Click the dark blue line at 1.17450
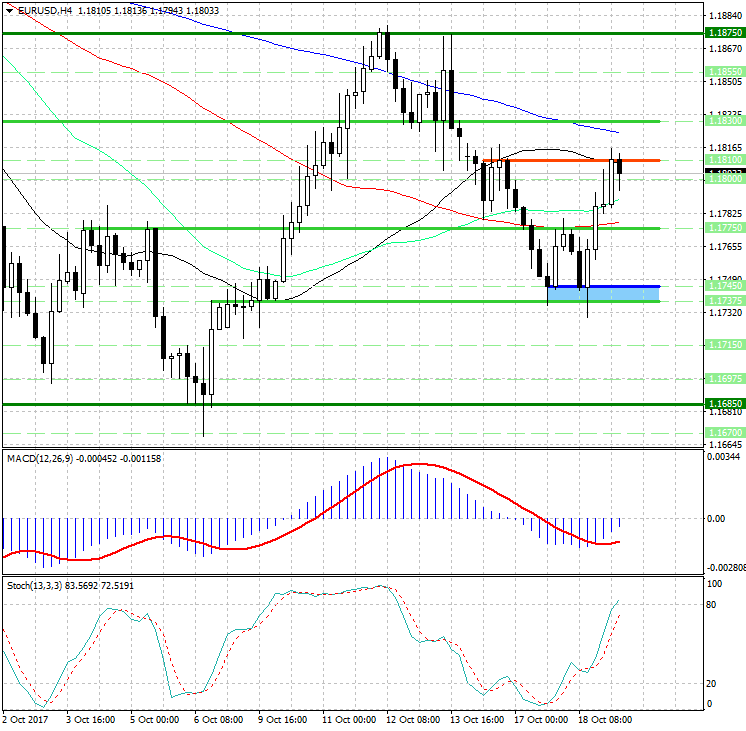 pos(603,286)
